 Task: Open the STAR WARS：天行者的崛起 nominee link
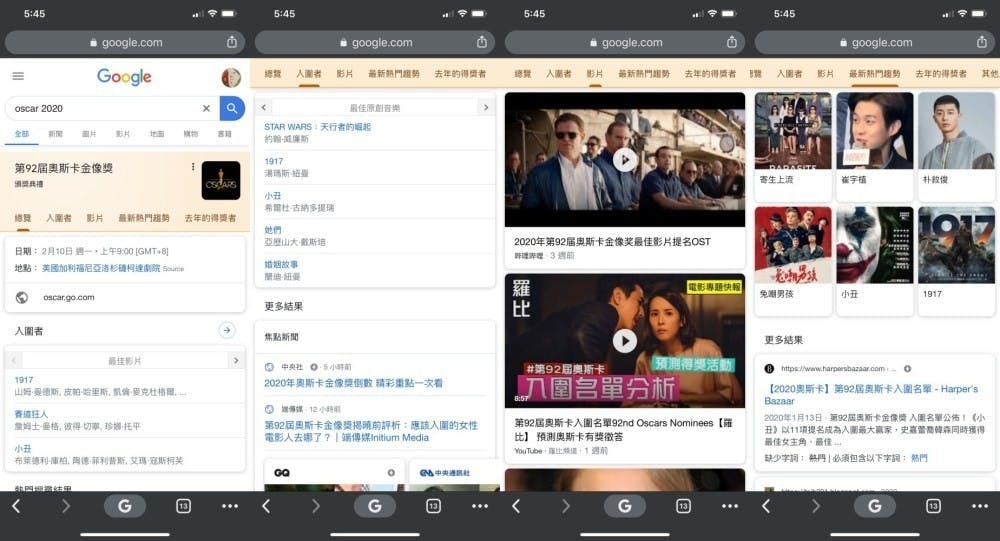click(318, 127)
